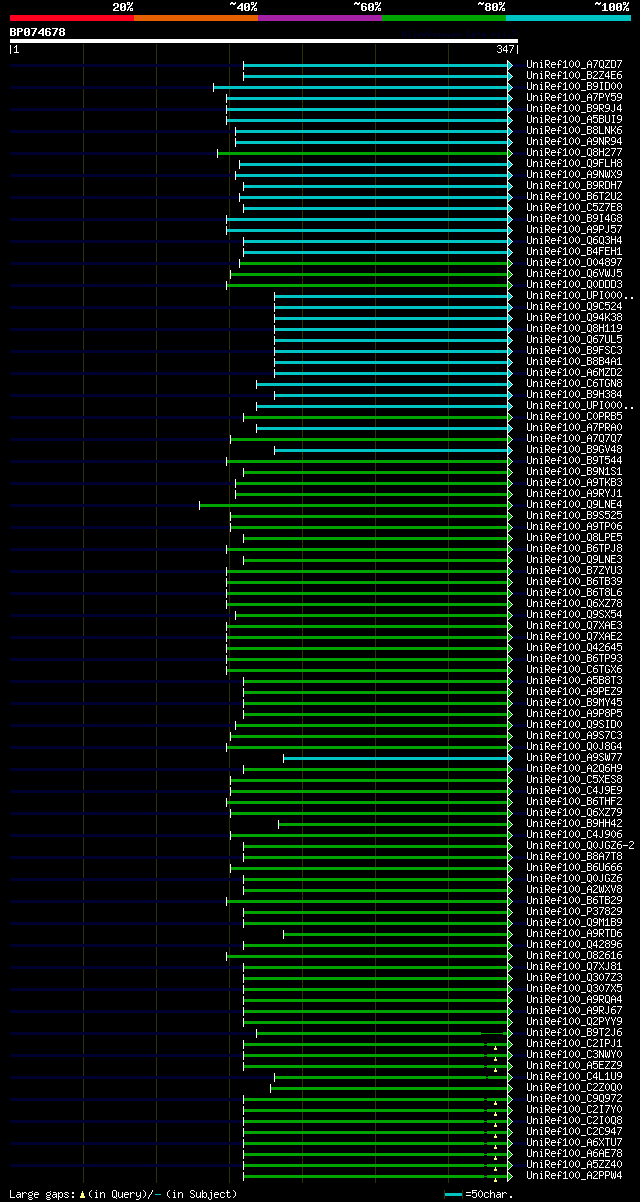
Task: Select the UniRef100_P37829 label
Action: (574, 911)
